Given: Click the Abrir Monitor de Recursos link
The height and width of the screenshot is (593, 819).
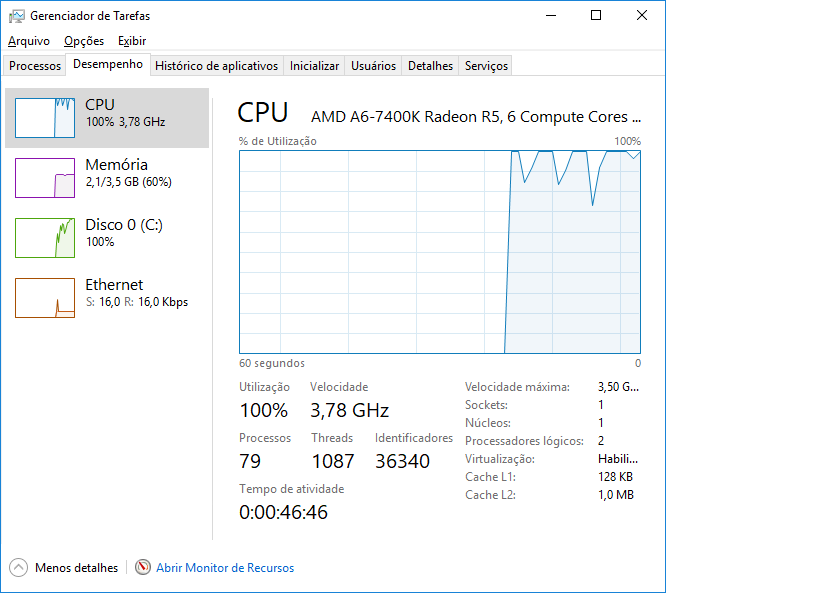Looking at the screenshot, I should [x=225, y=568].
